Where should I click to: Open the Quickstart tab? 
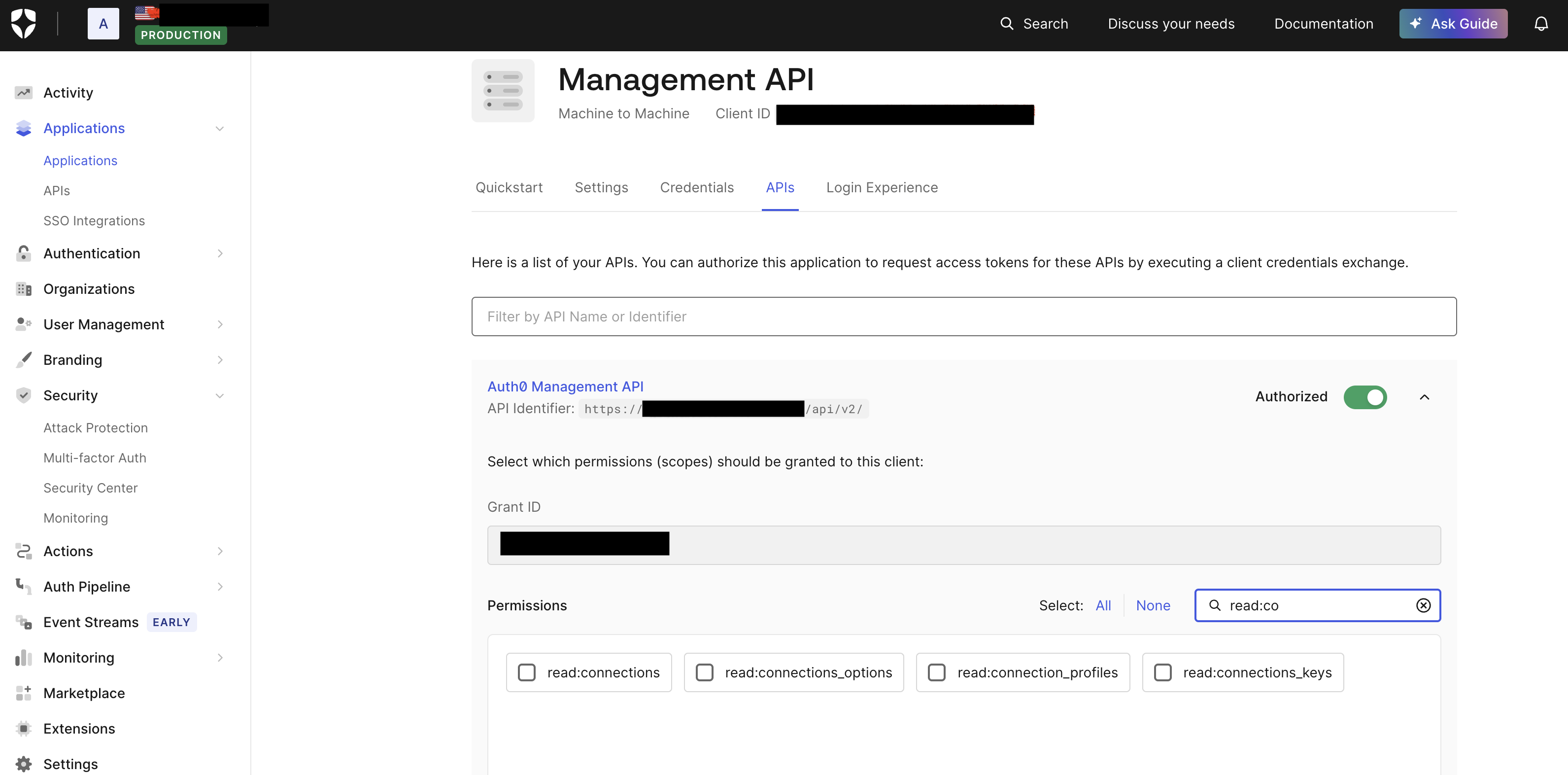509,187
